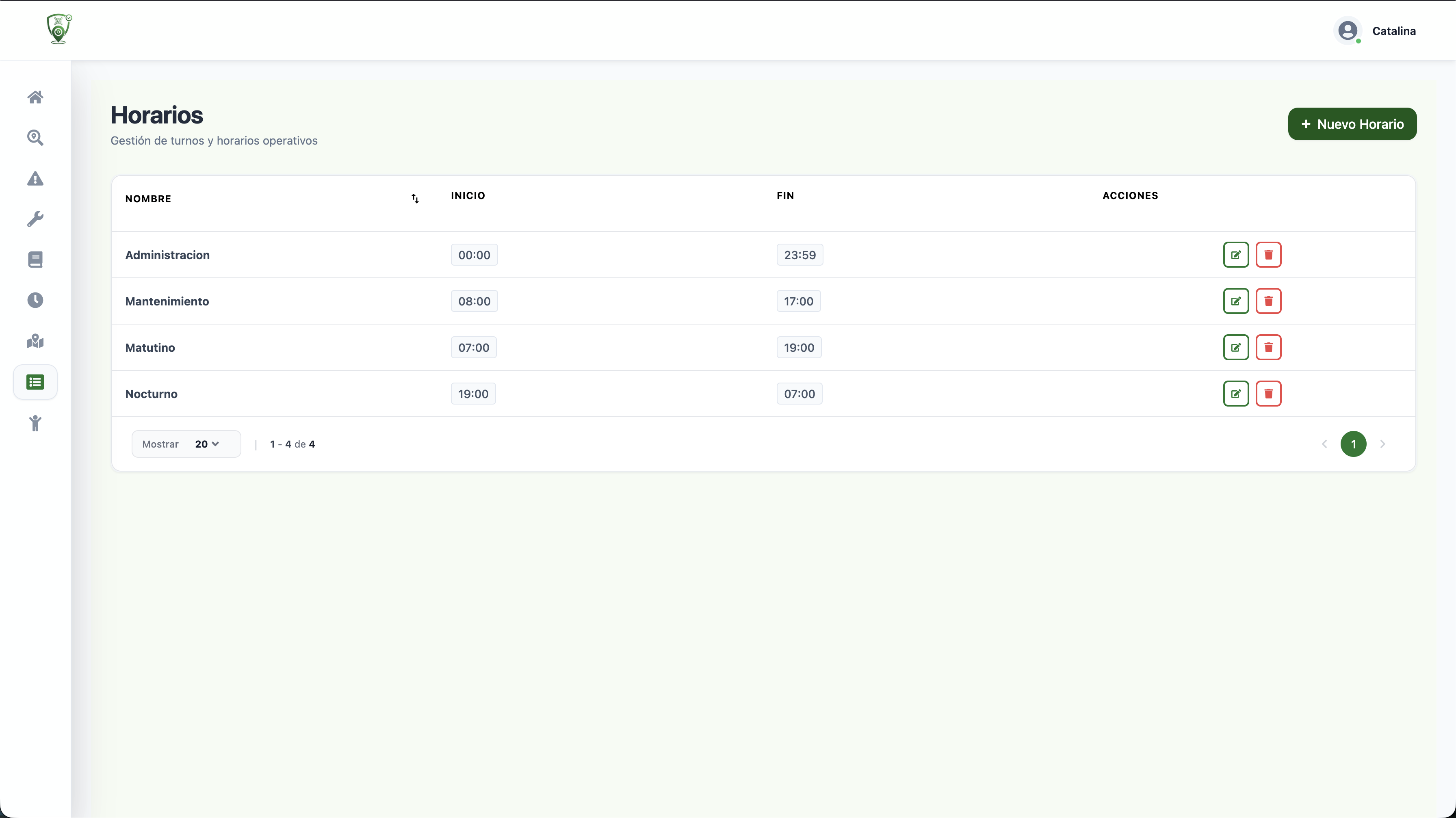Click the next page chevron
Image resolution: width=1456 pixels, height=818 pixels.
coord(1382,444)
